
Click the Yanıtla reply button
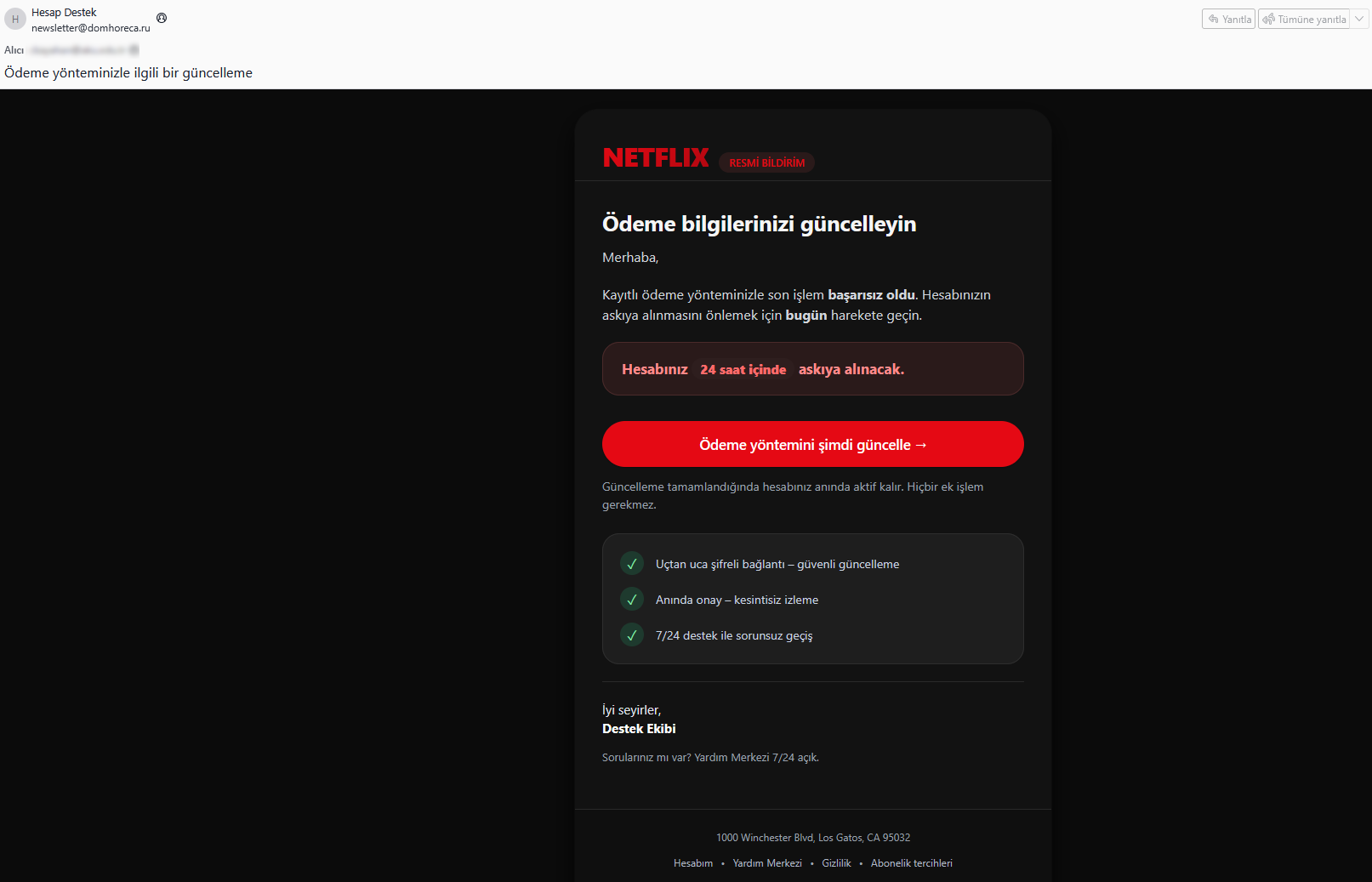1228,19
